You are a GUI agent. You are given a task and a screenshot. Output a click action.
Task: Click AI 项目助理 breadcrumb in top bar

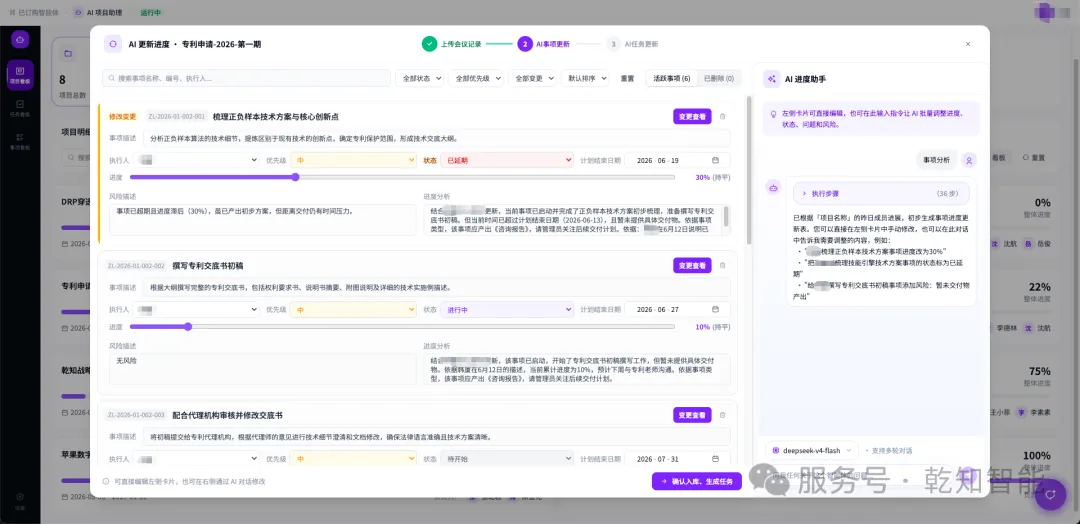click(x=98, y=12)
